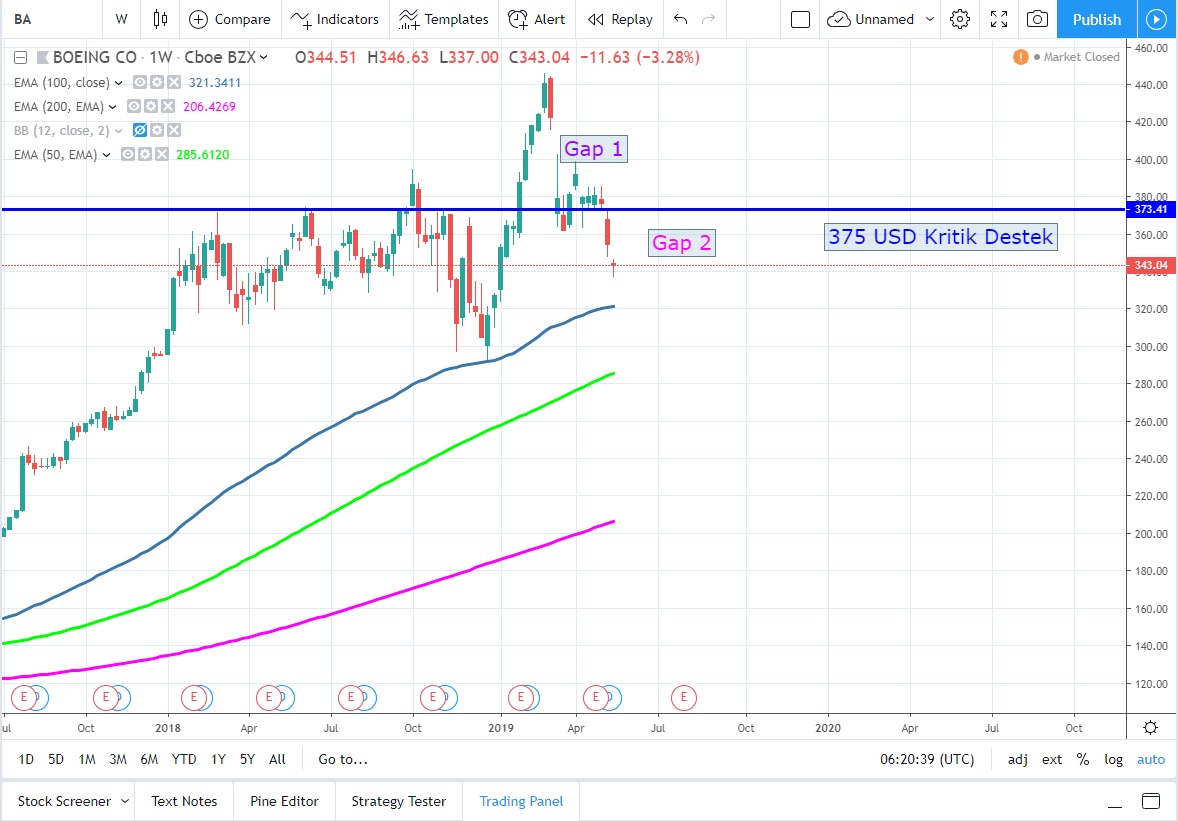Collapse the indicator legend minus box
This screenshot has height=821, width=1178.
pyautogui.click(x=20, y=57)
